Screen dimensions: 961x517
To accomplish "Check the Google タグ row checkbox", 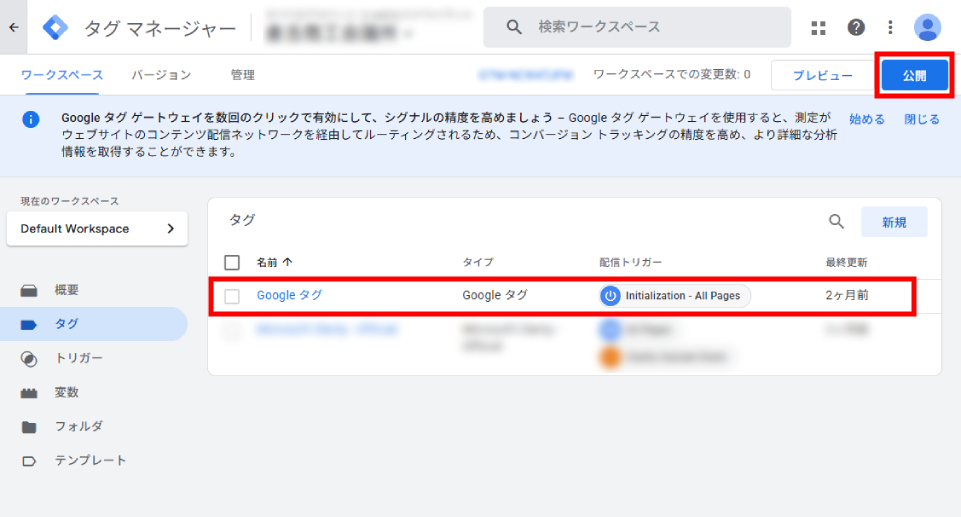I will click(232, 296).
